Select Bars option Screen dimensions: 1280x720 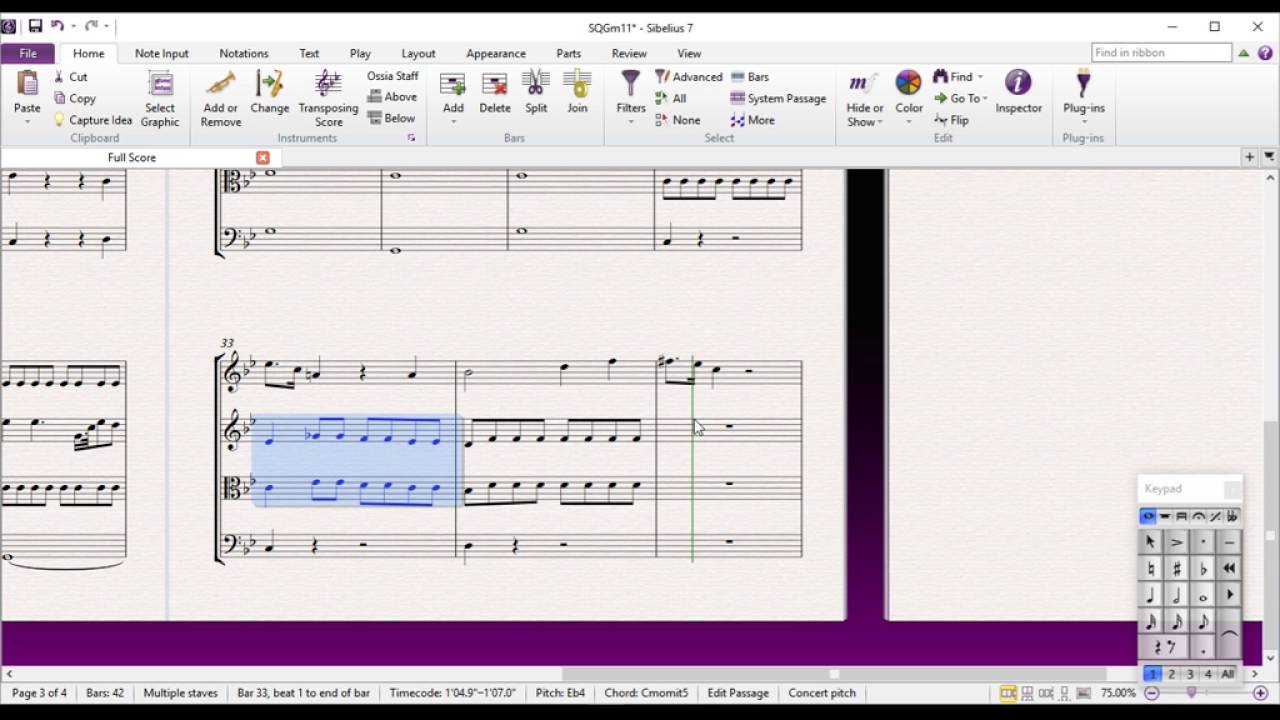(750, 77)
